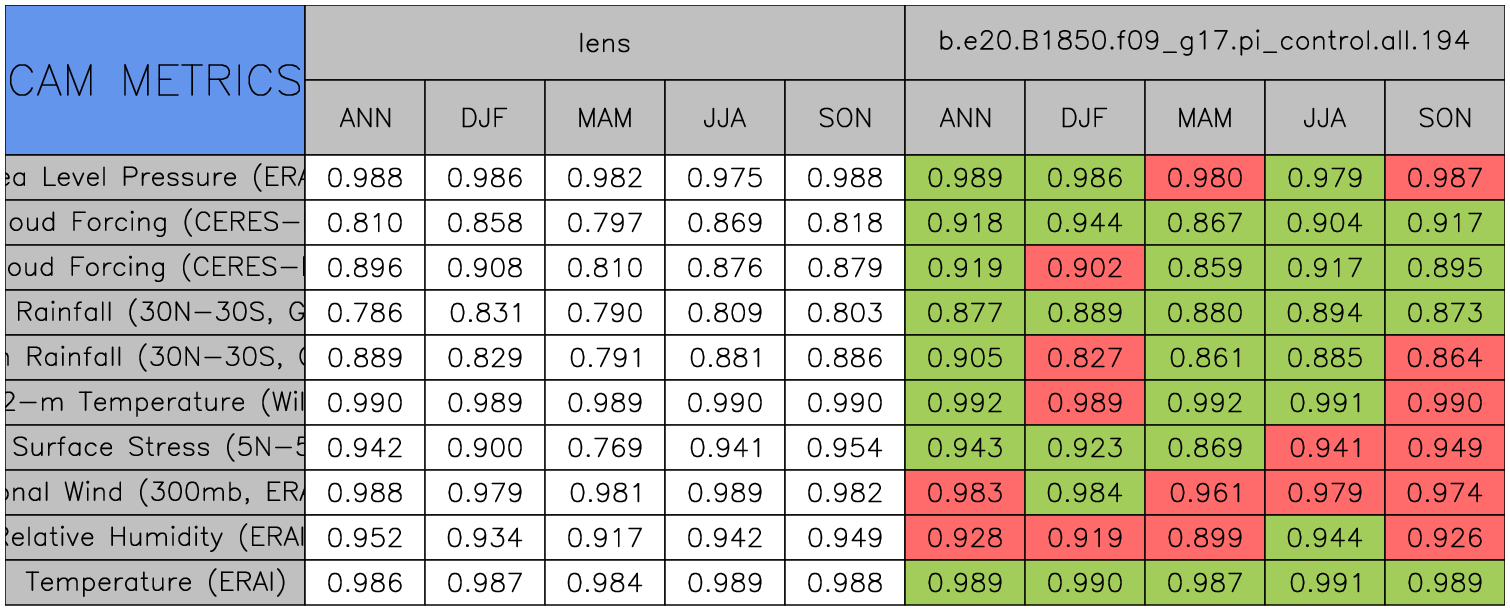Click the red cell showing 0.980

coord(1204,178)
